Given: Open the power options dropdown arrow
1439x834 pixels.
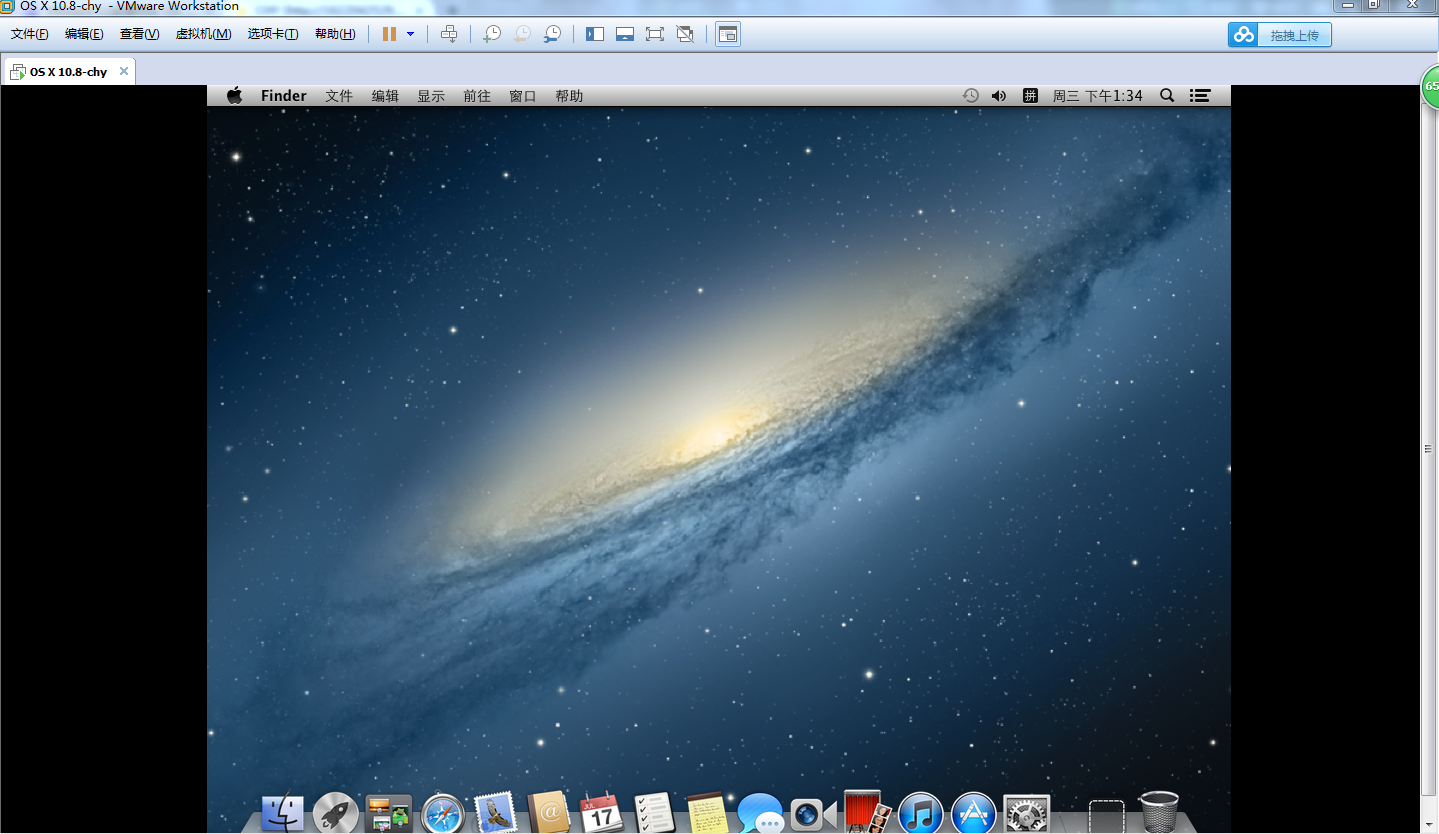Looking at the screenshot, I should [410, 34].
